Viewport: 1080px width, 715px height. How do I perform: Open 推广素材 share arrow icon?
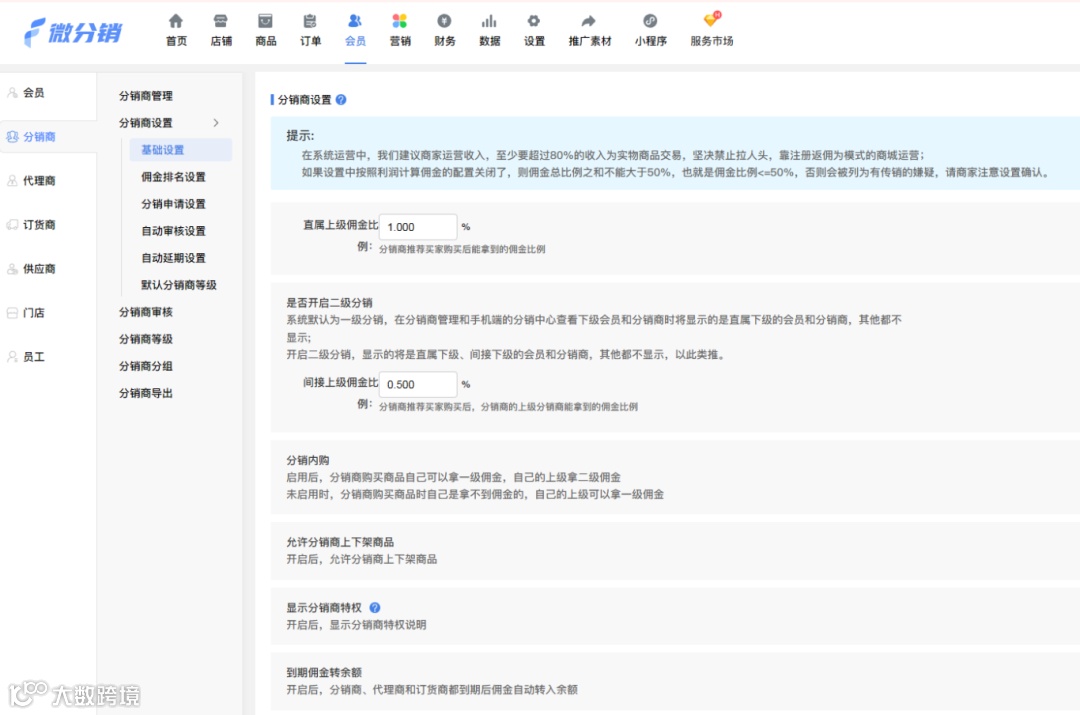[589, 21]
